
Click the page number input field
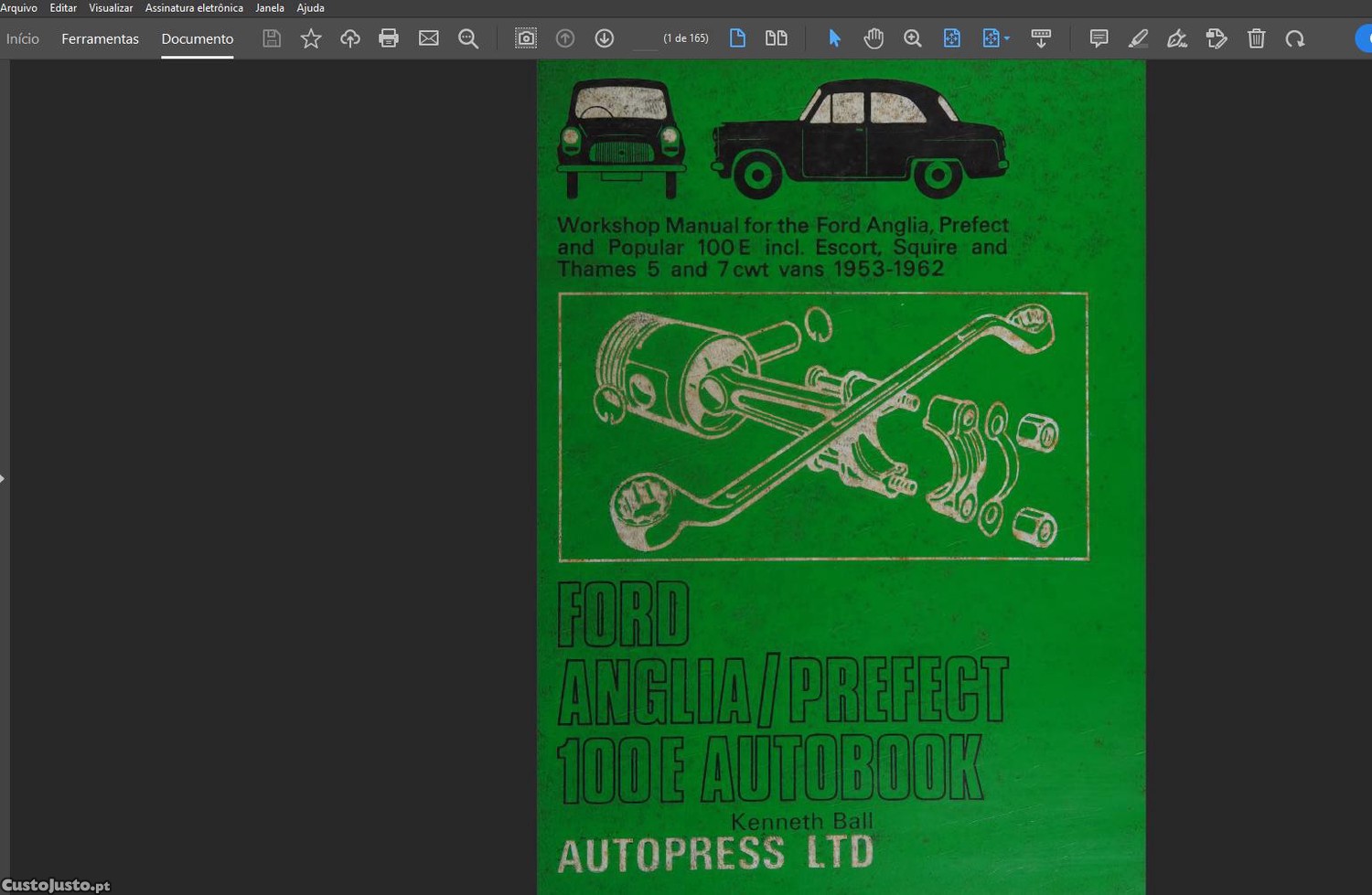(x=646, y=38)
